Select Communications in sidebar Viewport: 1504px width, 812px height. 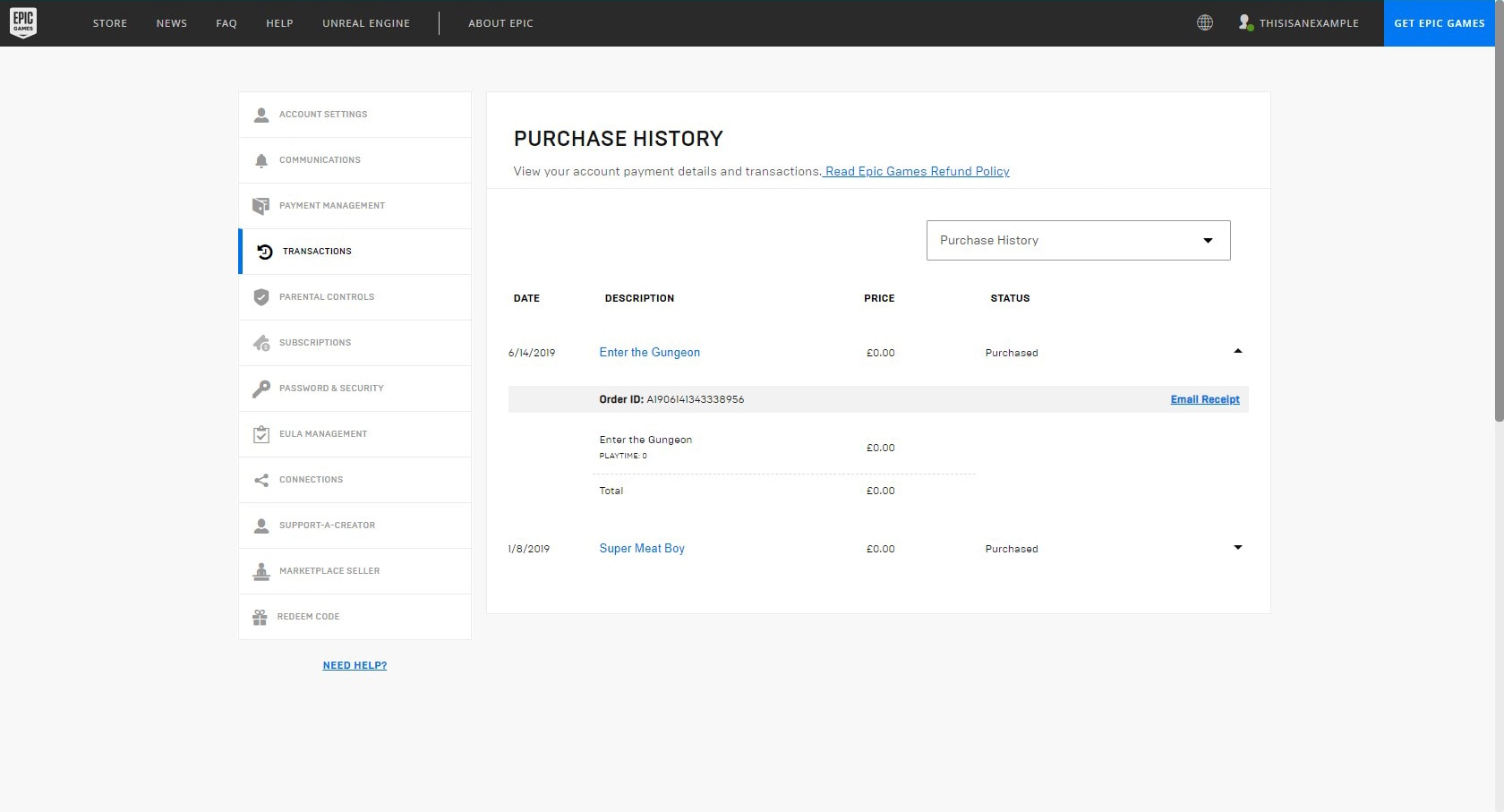point(355,160)
